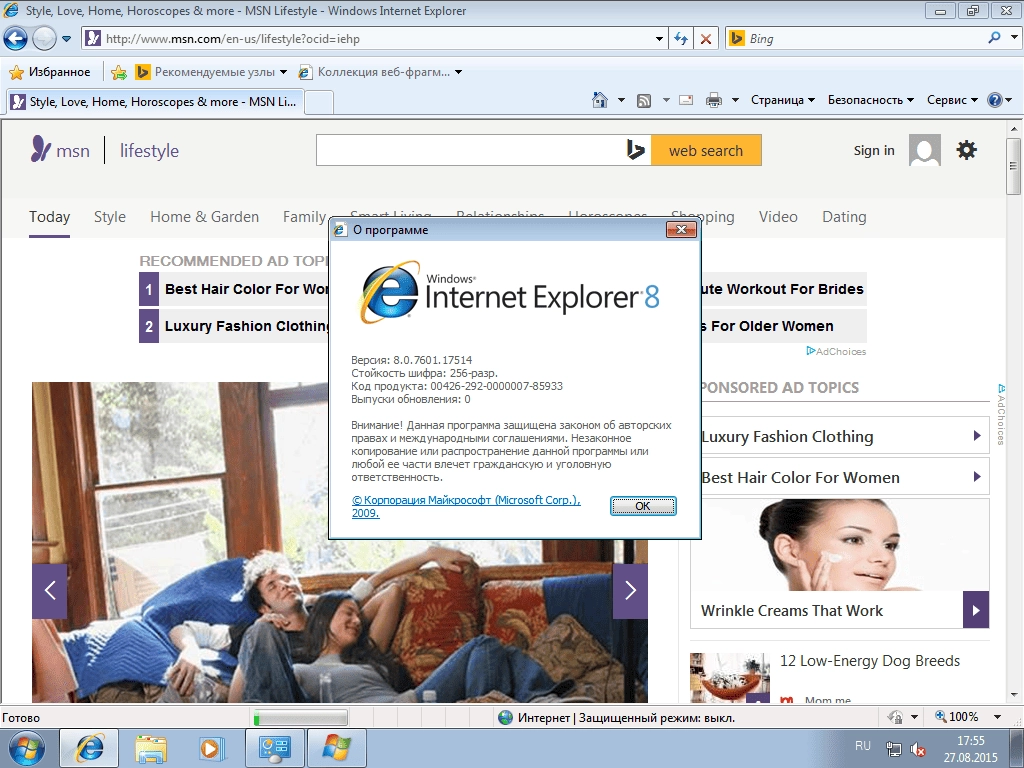Expand the address bar history dropdown

(x=659, y=39)
